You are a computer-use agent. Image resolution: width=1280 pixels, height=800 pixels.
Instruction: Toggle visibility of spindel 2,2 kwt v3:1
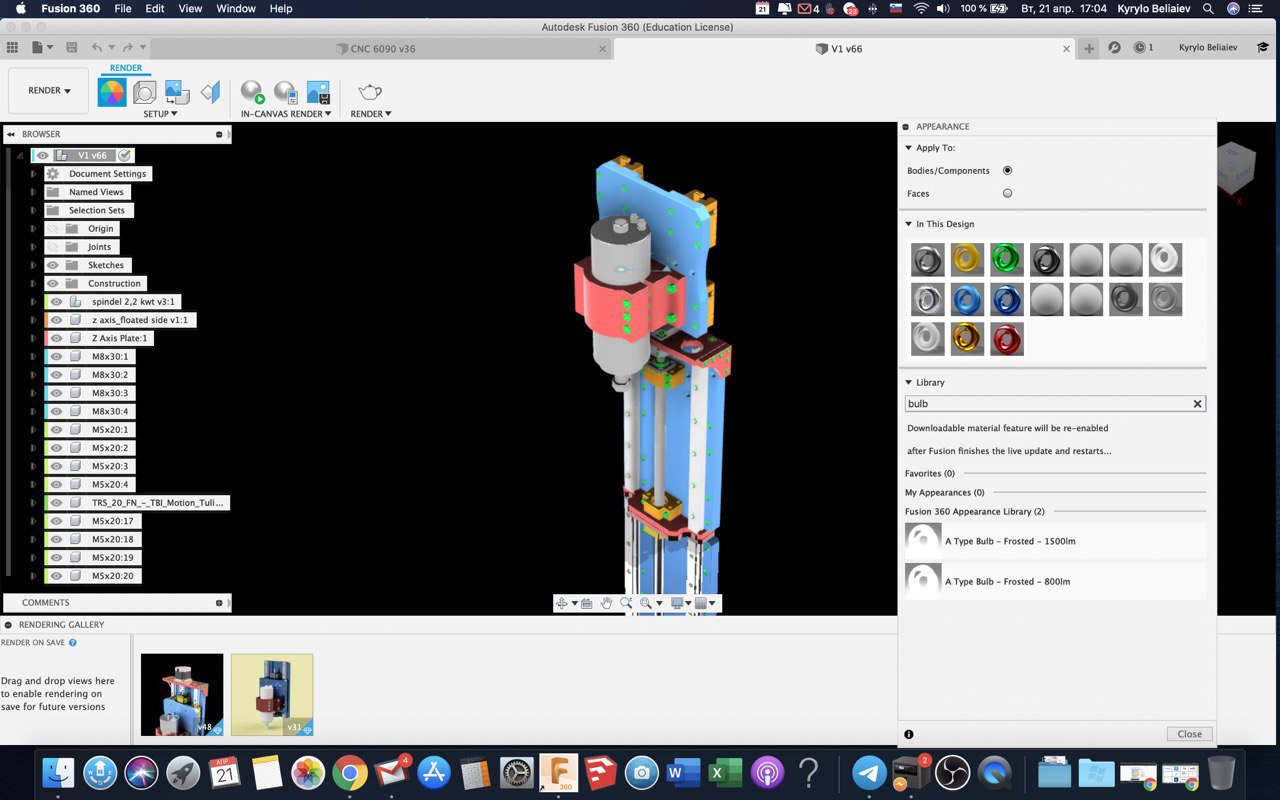coord(56,302)
